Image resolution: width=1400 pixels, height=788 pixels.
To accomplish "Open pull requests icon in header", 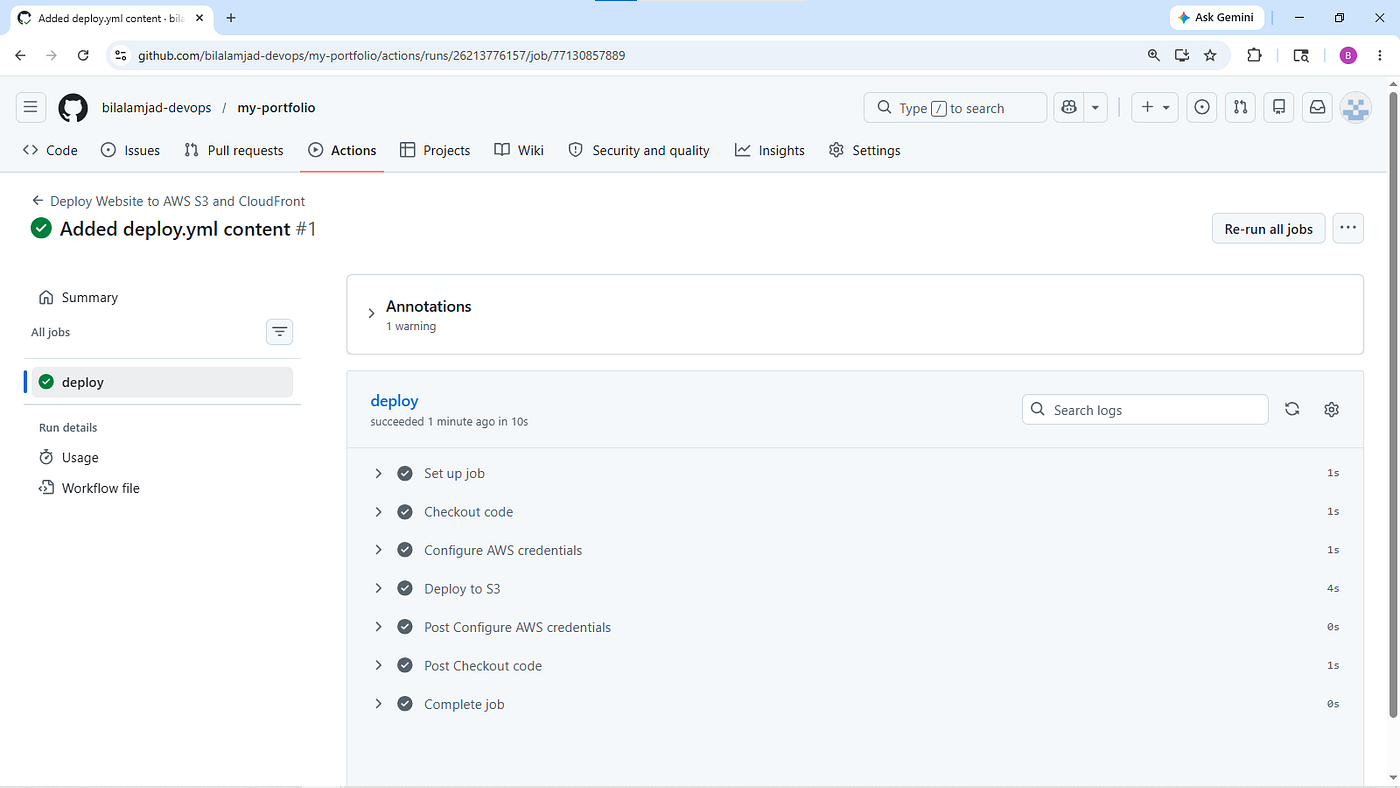I will tap(1240, 107).
